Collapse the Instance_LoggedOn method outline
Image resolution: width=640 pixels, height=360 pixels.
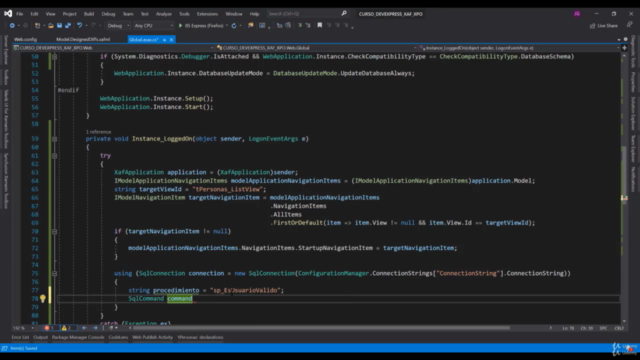[x=54, y=139]
